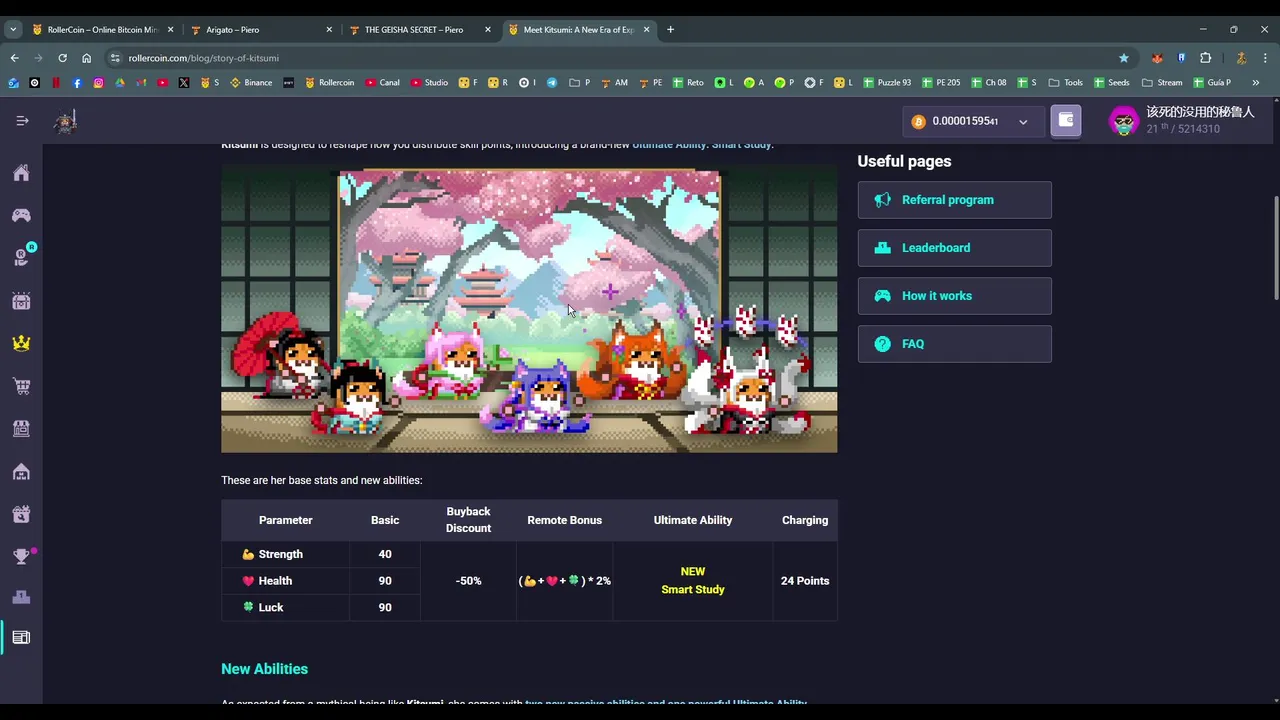Click the Kitsumi fox characters banner image
Image resolution: width=1280 pixels, height=720 pixels.
(x=529, y=310)
